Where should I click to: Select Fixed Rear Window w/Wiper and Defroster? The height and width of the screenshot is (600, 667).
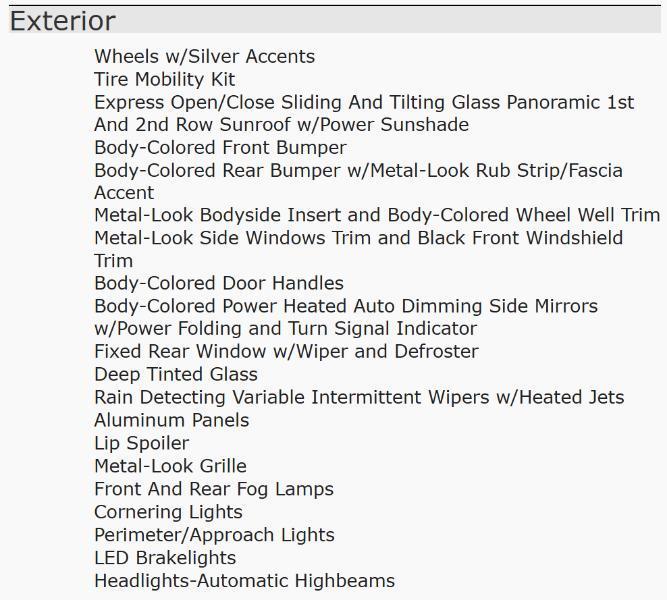286,352
